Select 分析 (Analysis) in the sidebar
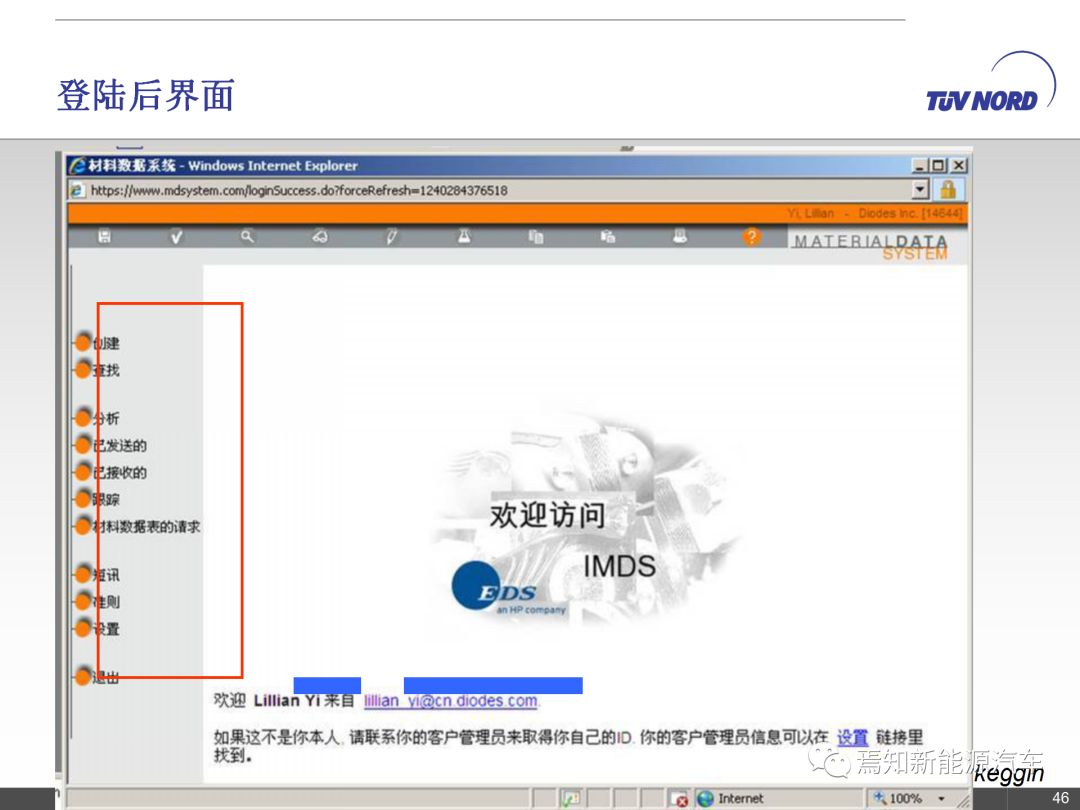1080x810 pixels. [x=105, y=418]
